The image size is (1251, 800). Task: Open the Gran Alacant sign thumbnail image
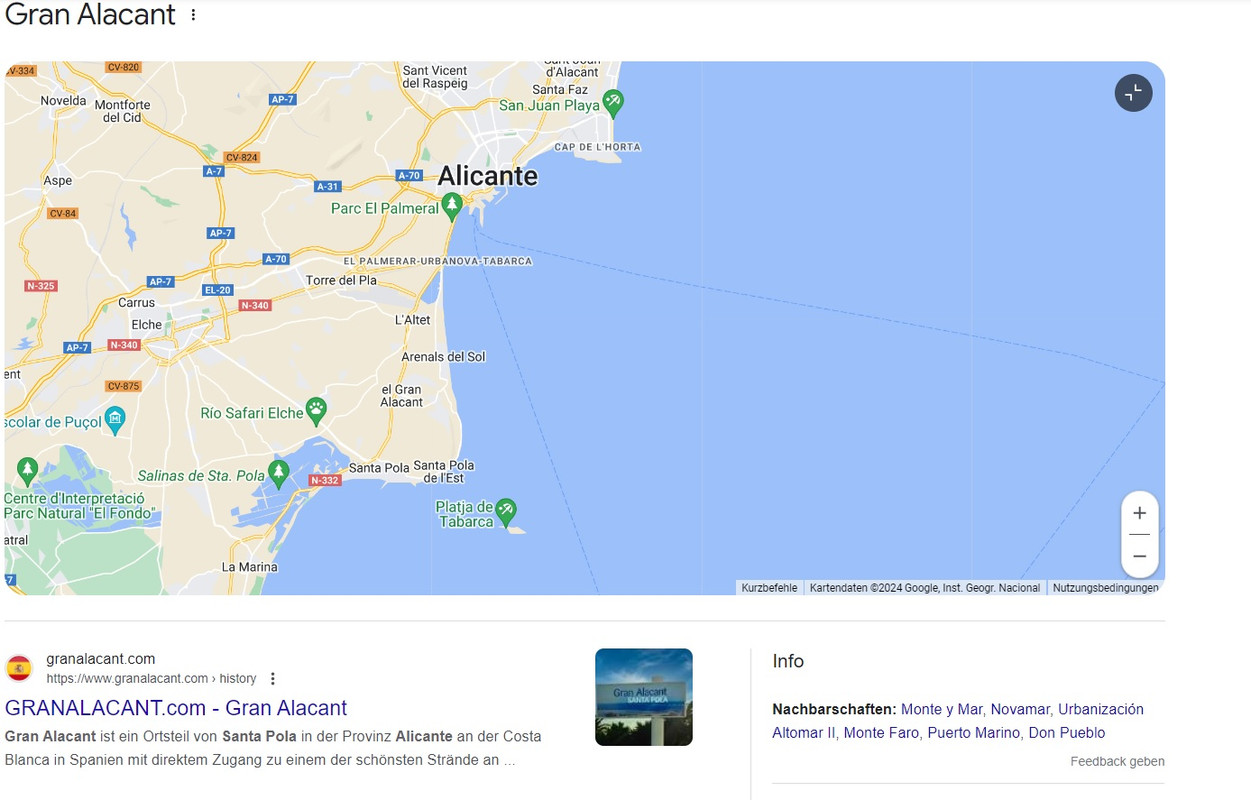click(x=644, y=697)
